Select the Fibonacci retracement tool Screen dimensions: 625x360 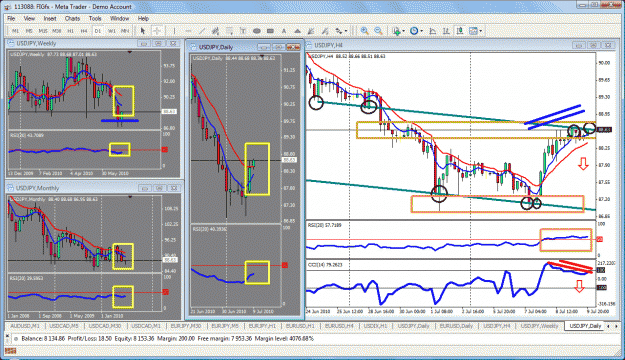point(229,31)
